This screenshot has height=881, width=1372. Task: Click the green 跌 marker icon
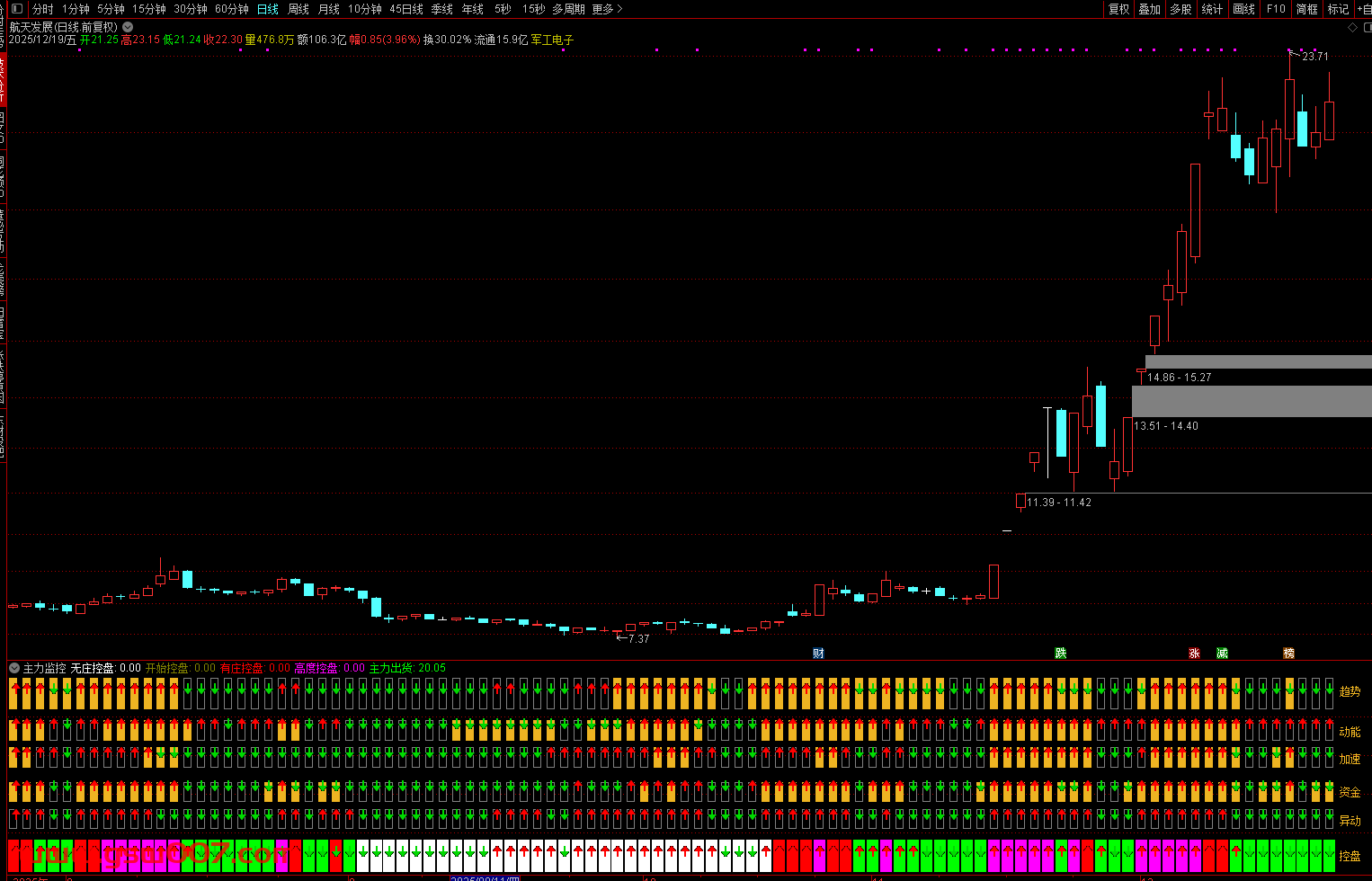[x=1061, y=654]
